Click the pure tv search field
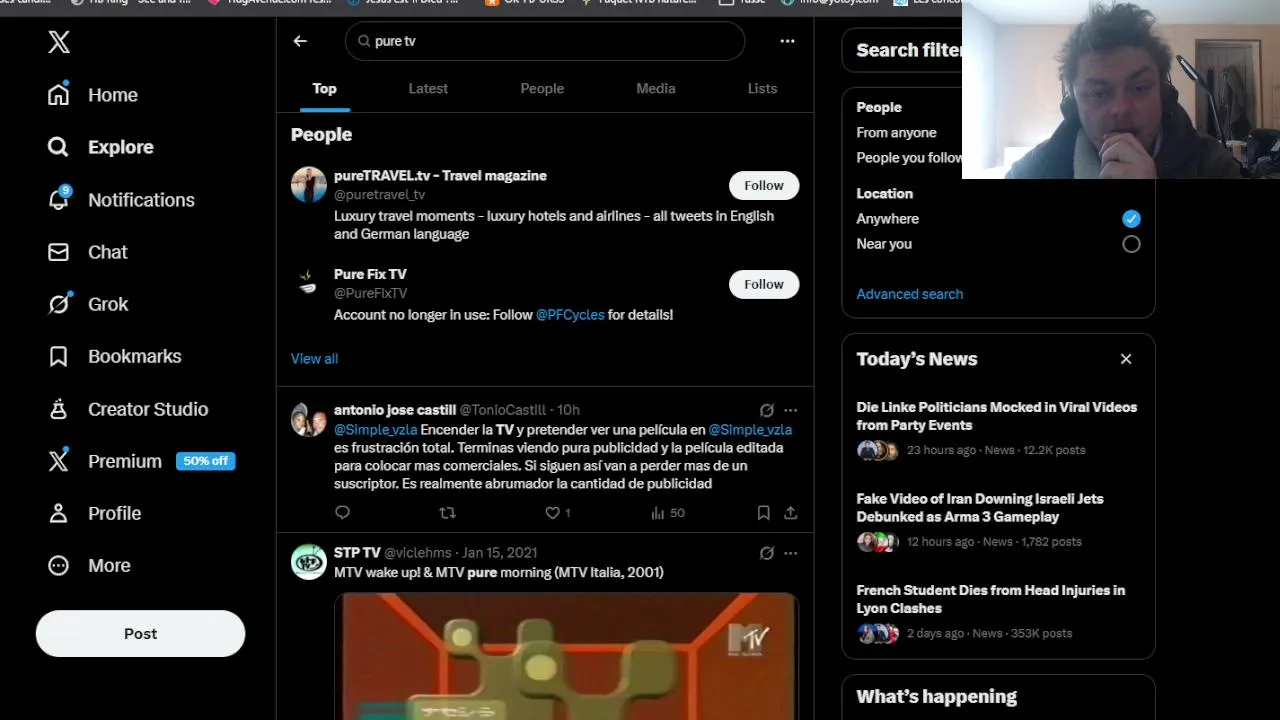This screenshot has width=1280, height=720. click(545, 41)
